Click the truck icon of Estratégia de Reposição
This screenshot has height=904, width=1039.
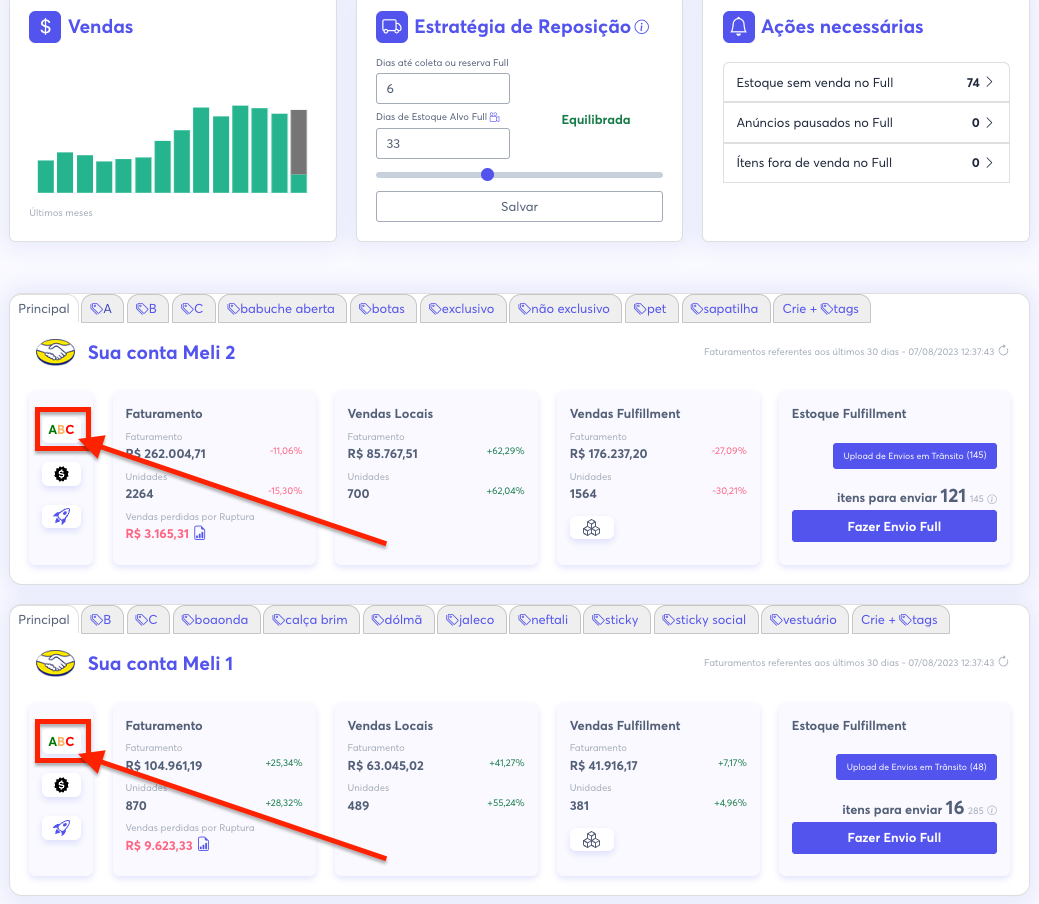392,27
